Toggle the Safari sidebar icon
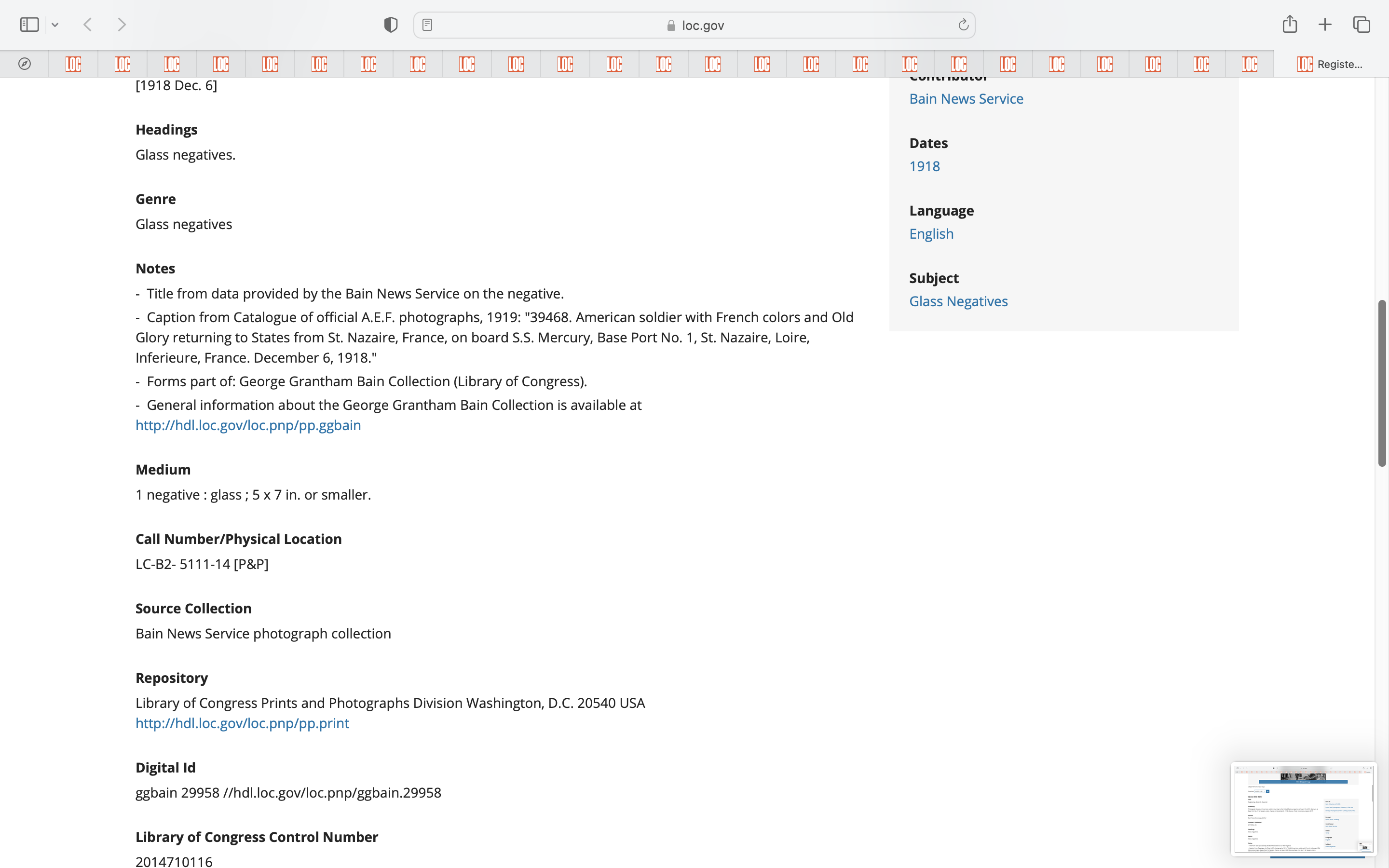 pos(29,25)
